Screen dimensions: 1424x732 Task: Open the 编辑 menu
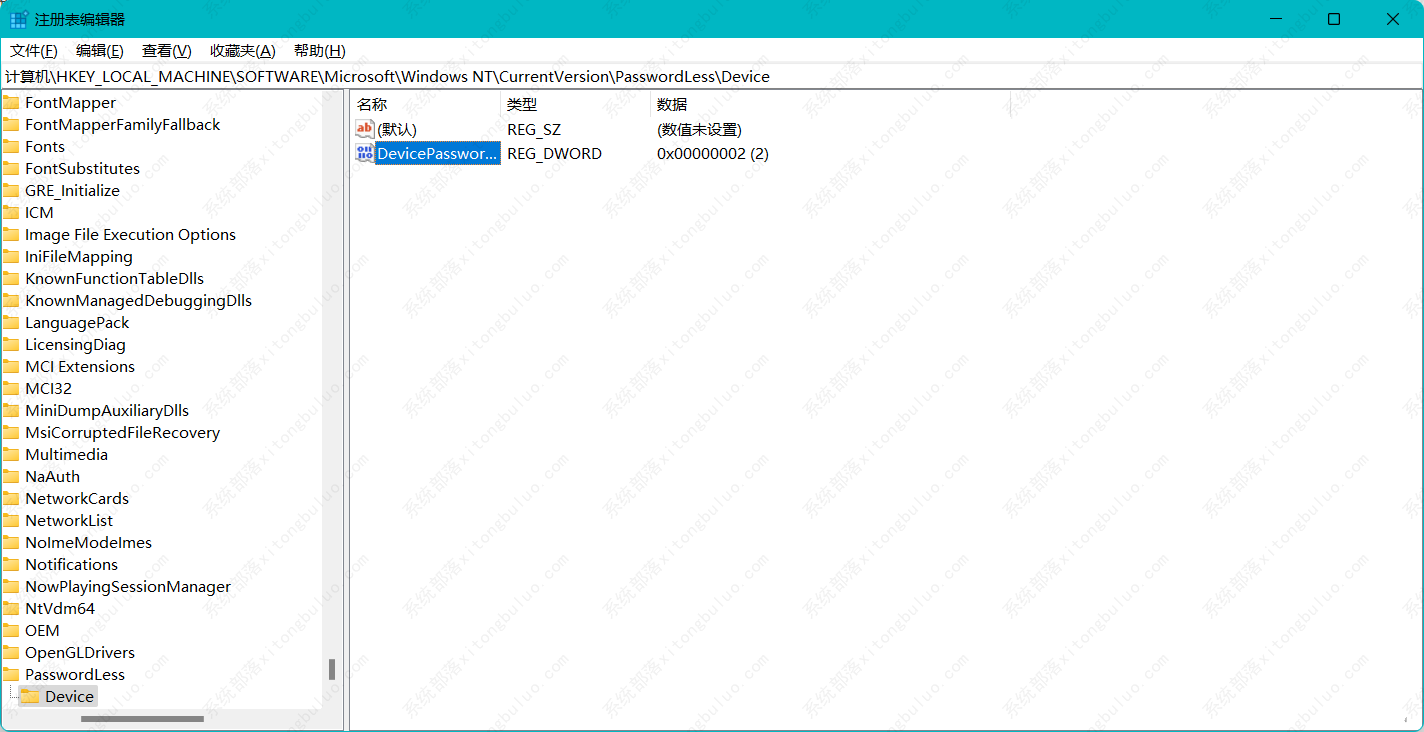coord(99,50)
